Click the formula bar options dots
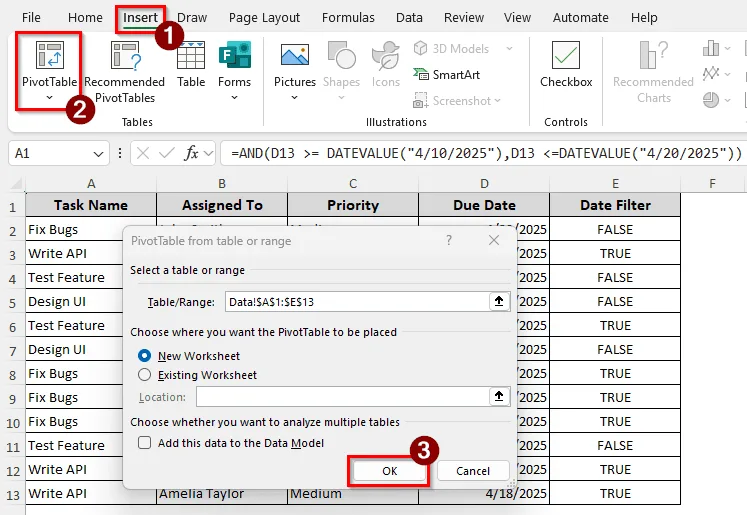Image resolution: width=747 pixels, height=515 pixels. pos(120,153)
